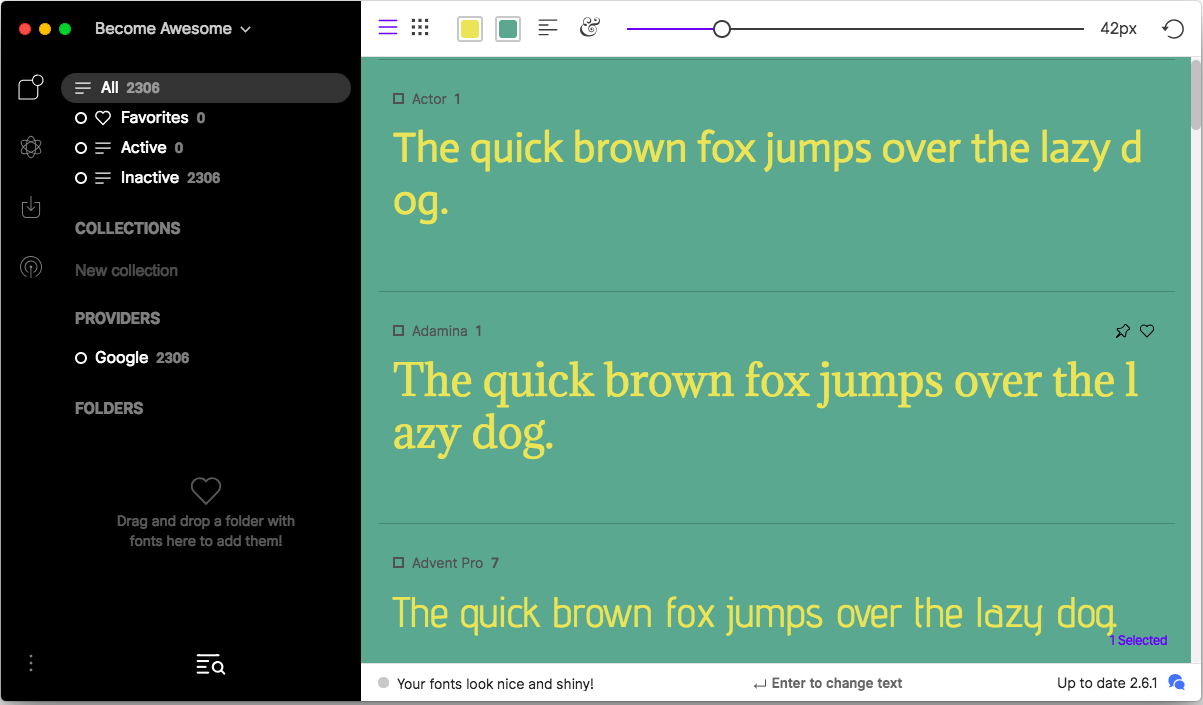Open the Become Awesome dropdown
Image resolution: width=1203 pixels, height=705 pixels.
point(172,29)
